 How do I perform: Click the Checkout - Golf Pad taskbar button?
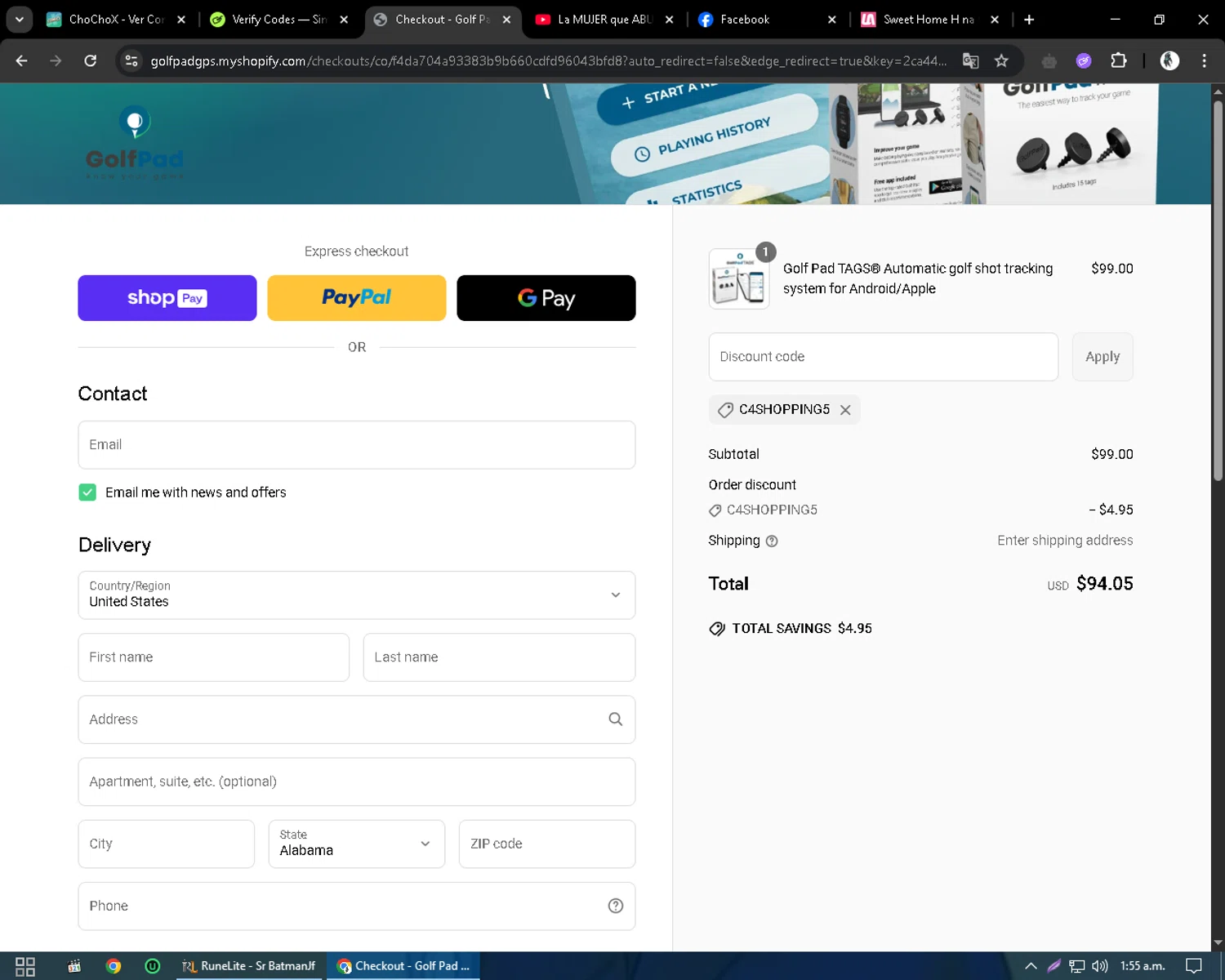pos(403,966)
